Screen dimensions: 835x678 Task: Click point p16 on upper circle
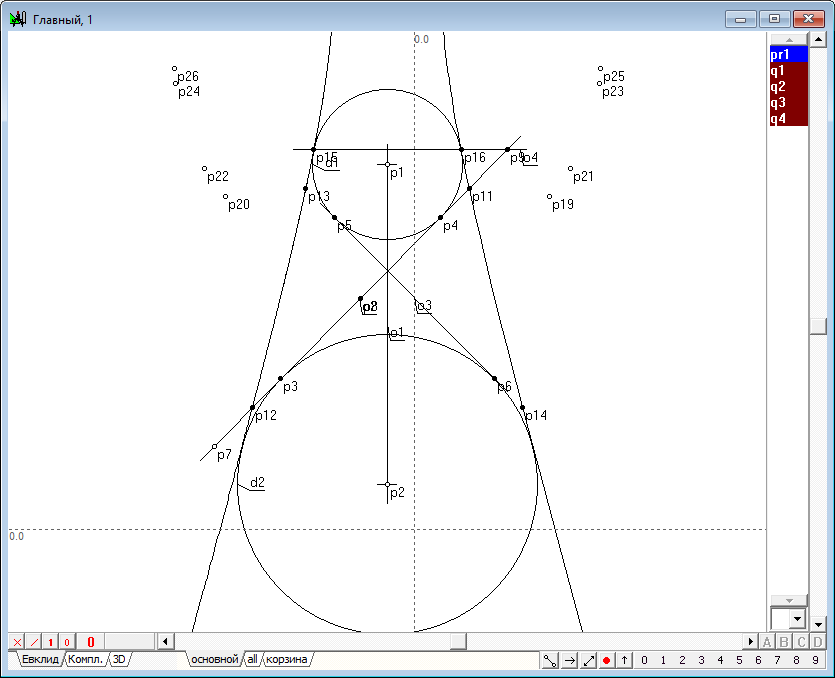[x=462, y=150]
